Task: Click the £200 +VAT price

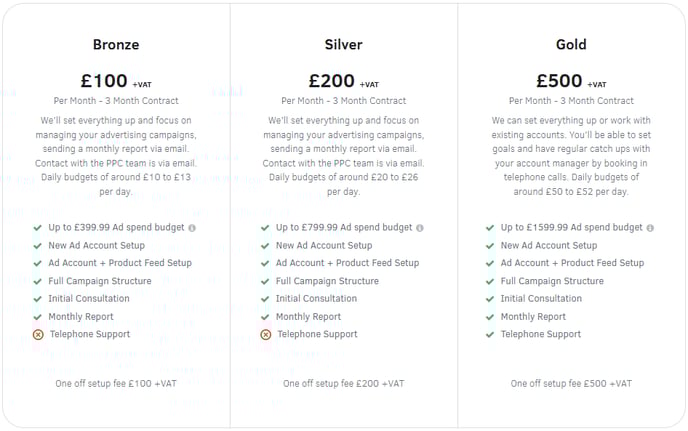Action: pos(344,81)
